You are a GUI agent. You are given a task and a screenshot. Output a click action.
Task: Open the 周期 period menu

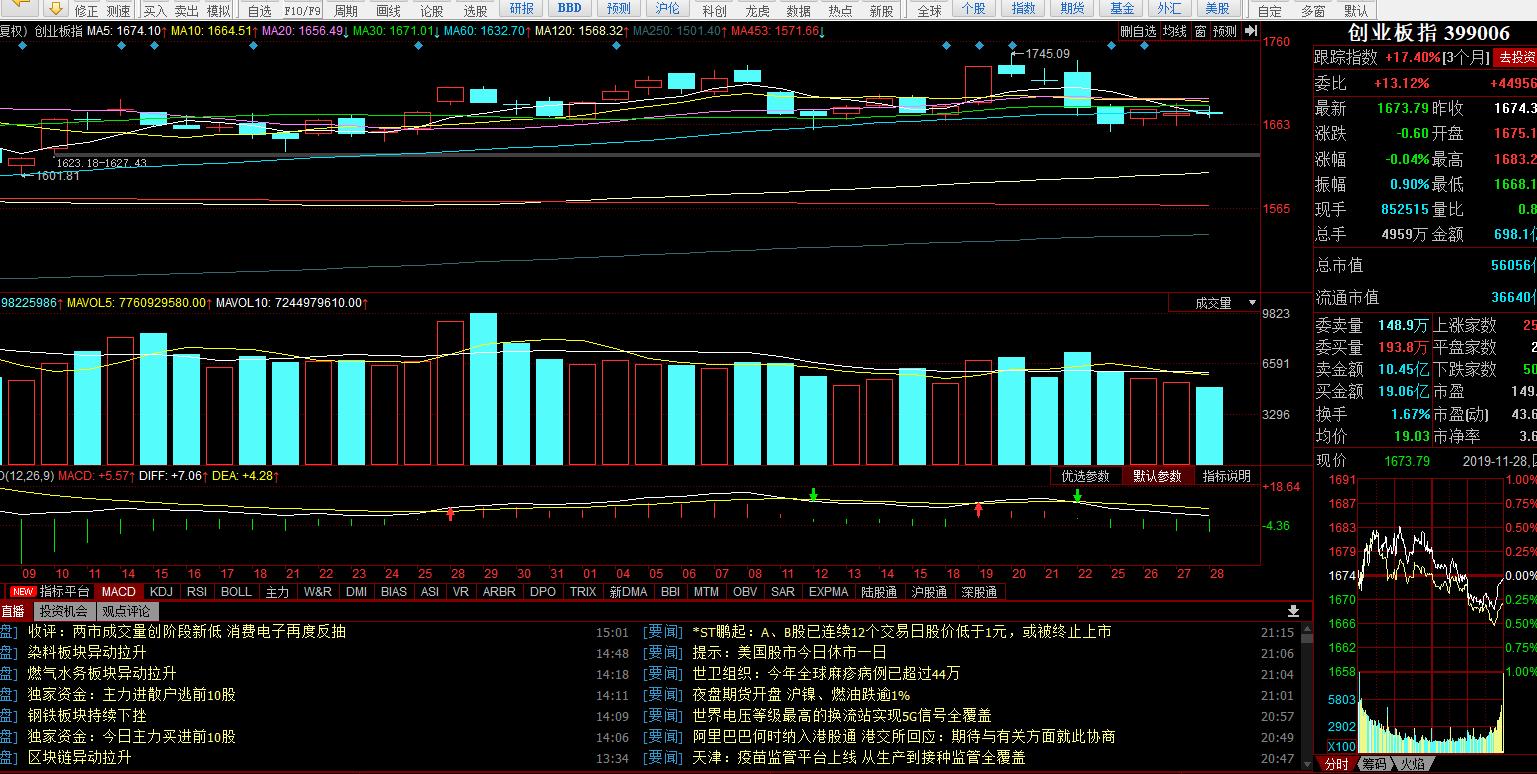346,11
